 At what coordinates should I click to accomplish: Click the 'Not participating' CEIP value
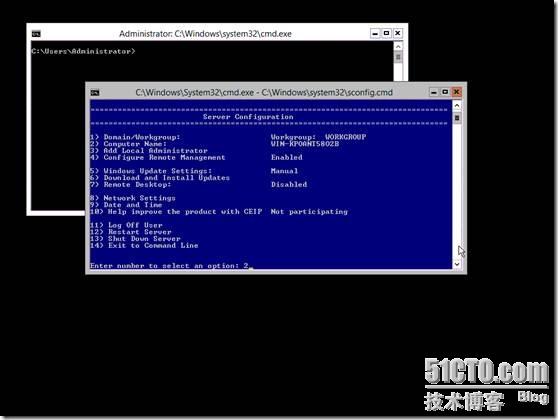309,211
